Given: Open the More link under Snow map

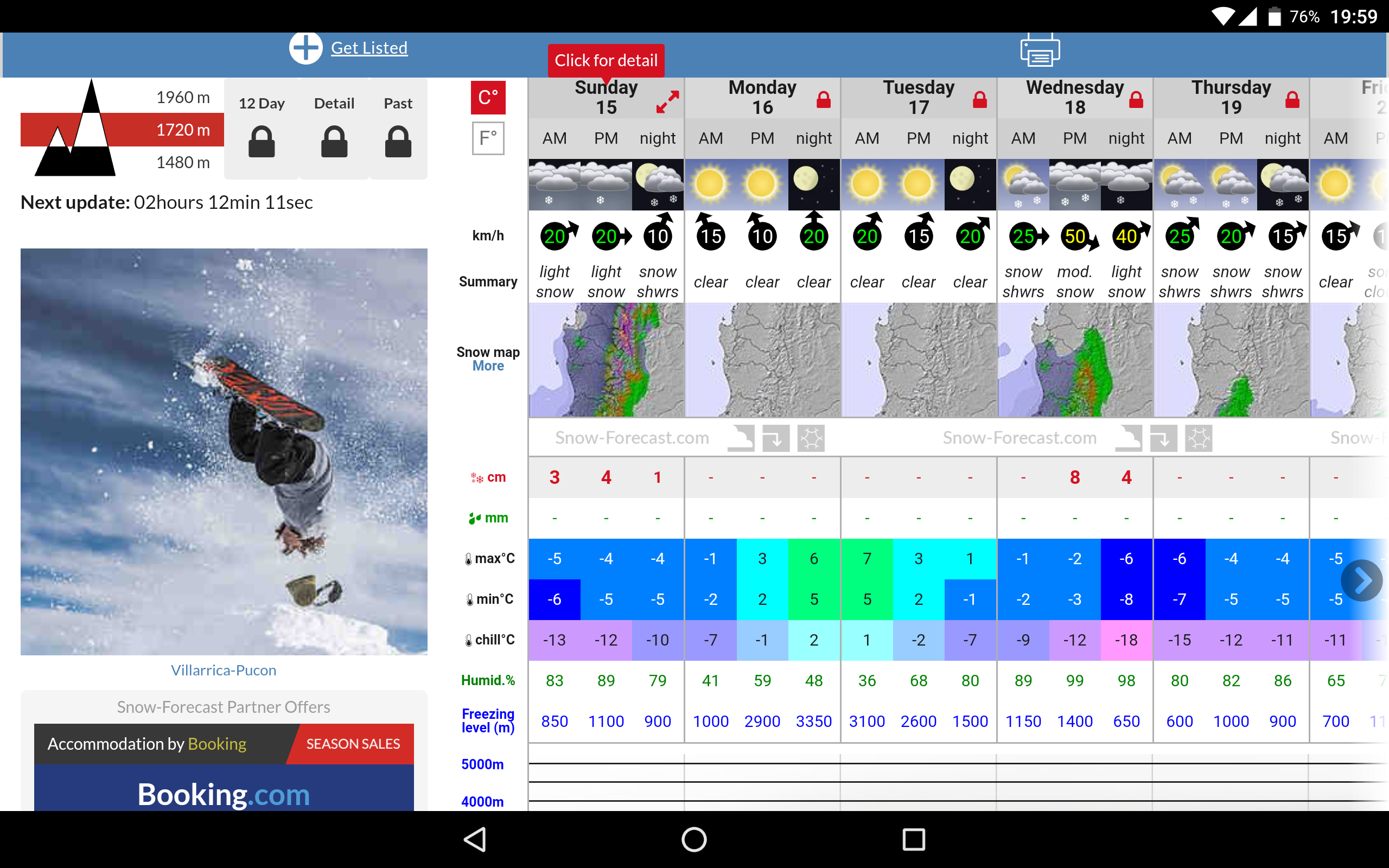Looking at the screenshot, I should tap(488, 366).
